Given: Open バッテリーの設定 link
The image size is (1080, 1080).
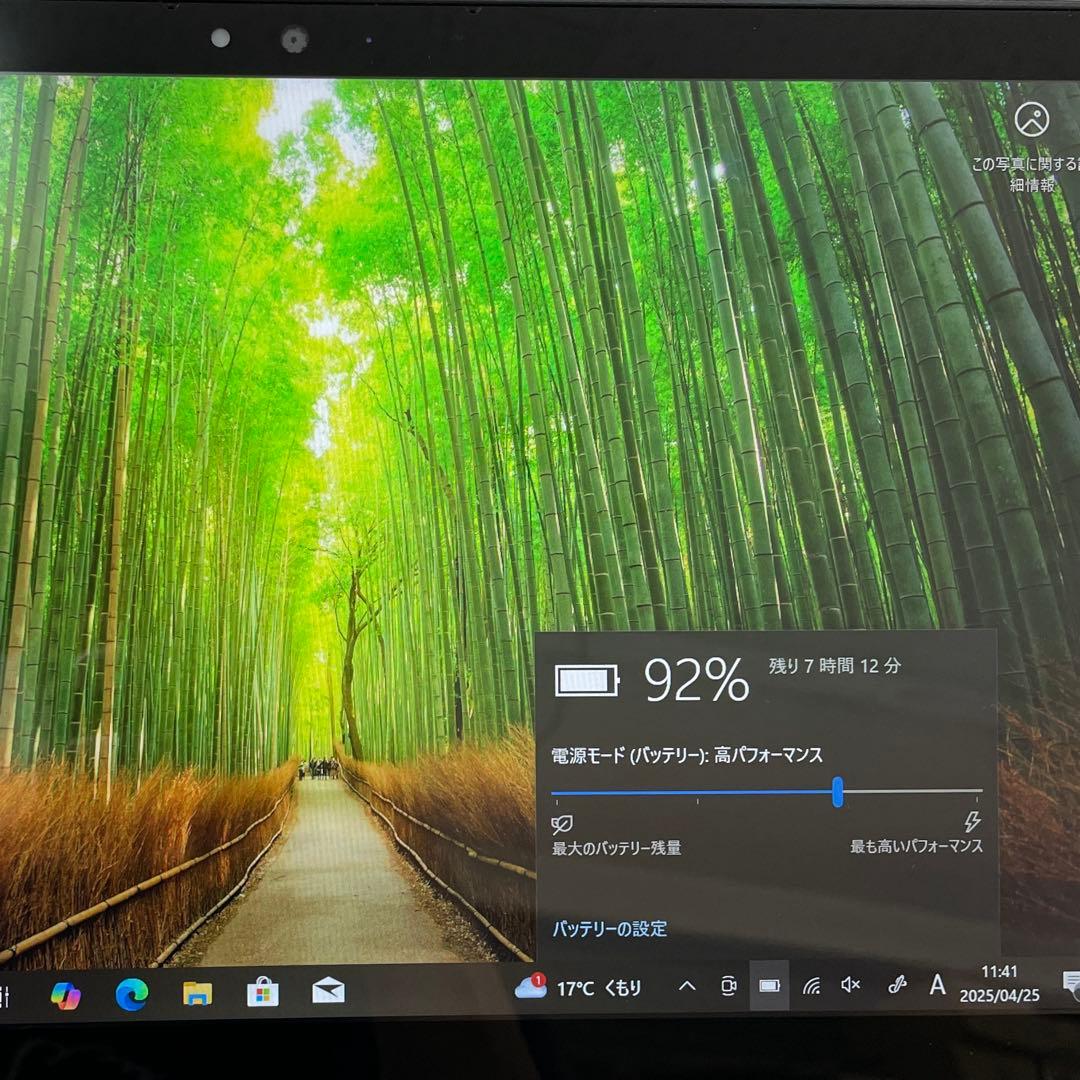Looking at the screenshot, I should coord(608,930).
